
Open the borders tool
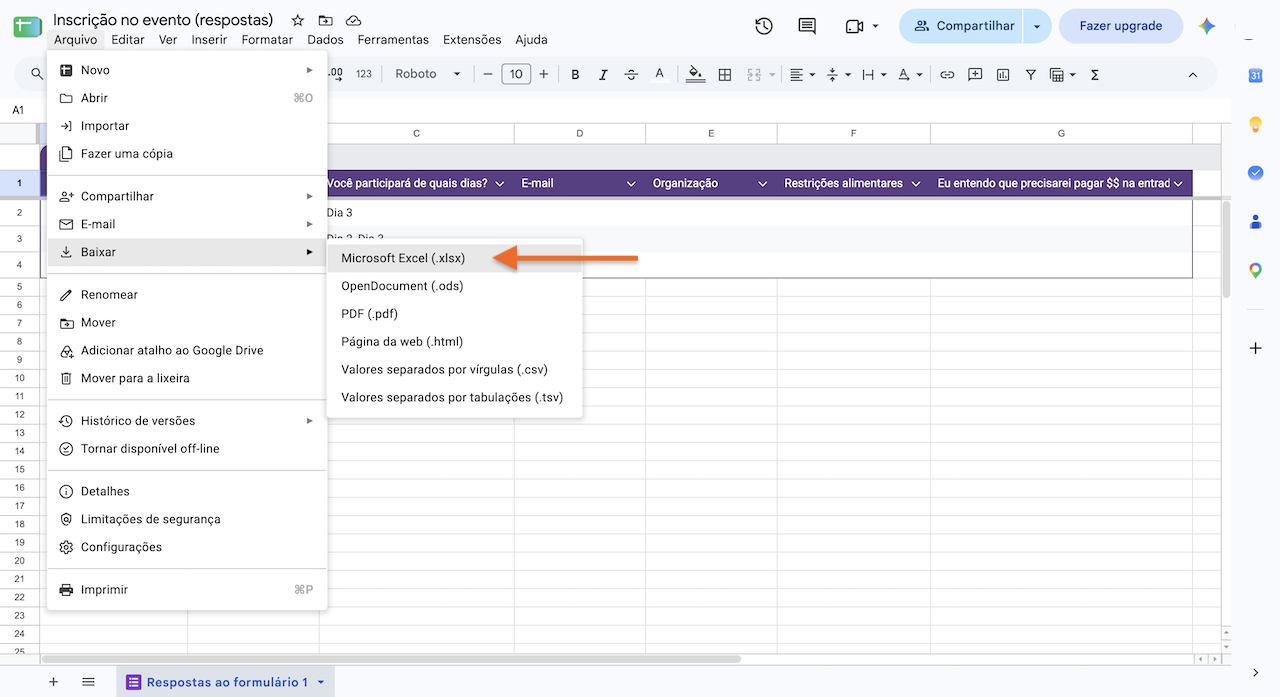[x=725, y=74]
